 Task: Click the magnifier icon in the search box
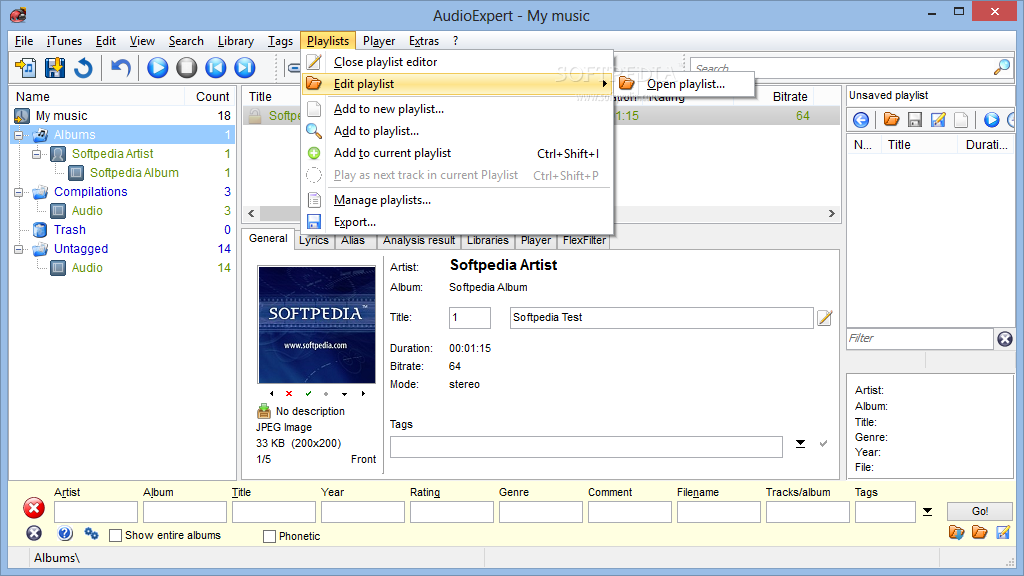click(1001, 67)
